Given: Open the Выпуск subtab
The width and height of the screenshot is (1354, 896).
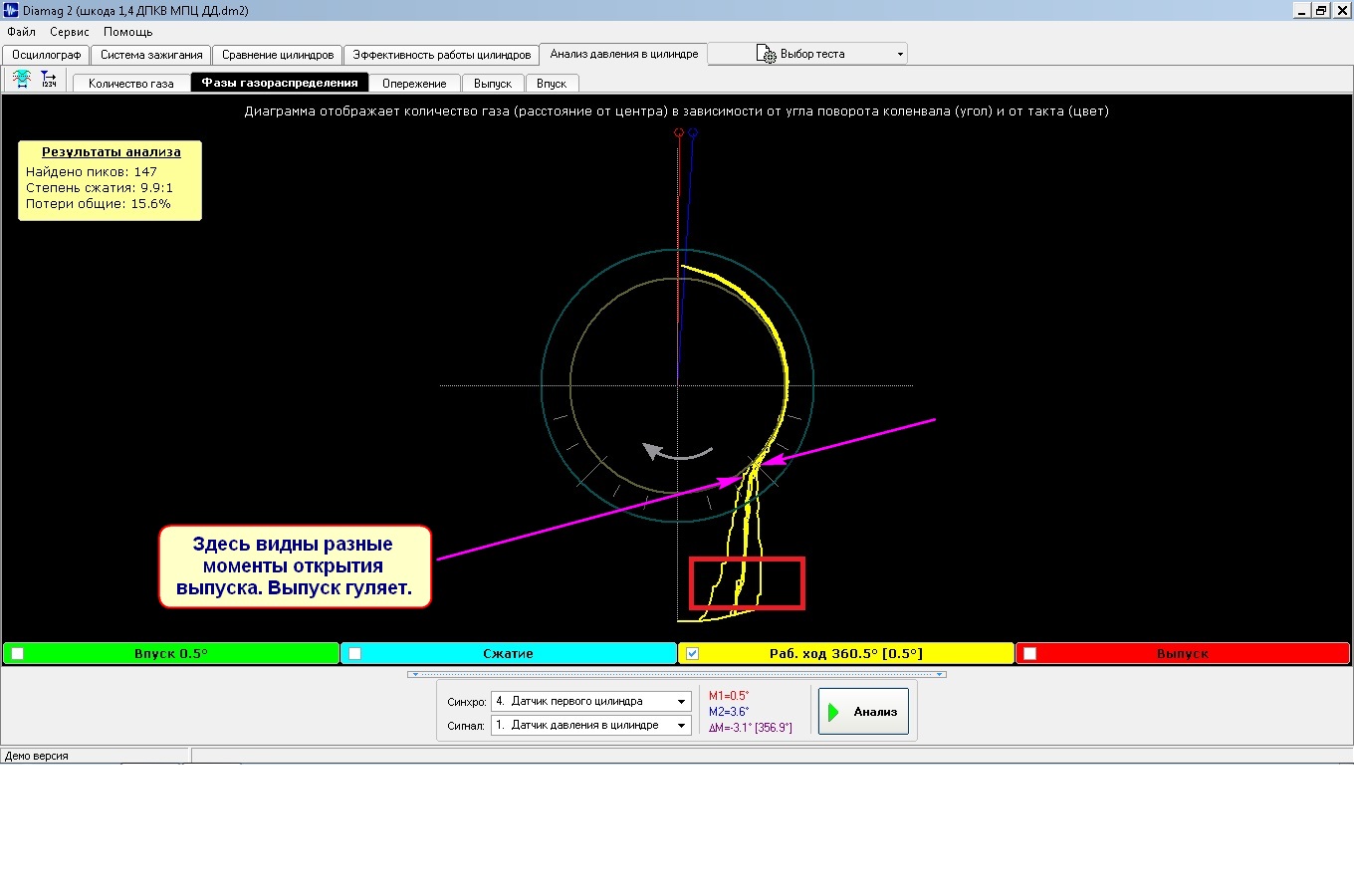Looking at the screenshot, I should 493,84.
